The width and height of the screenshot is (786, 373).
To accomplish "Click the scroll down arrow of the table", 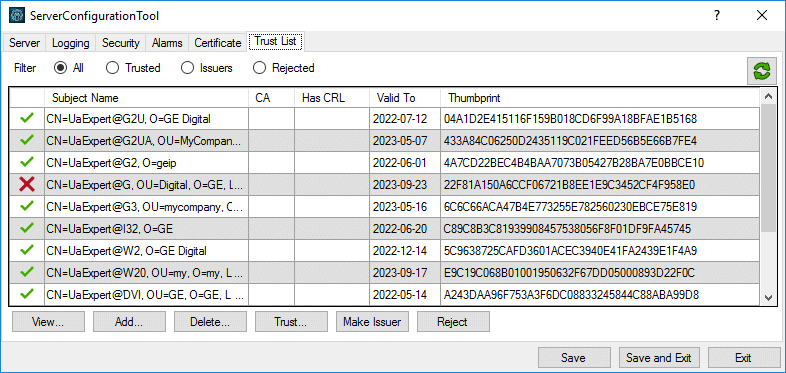I will click(x=767, y=297).
